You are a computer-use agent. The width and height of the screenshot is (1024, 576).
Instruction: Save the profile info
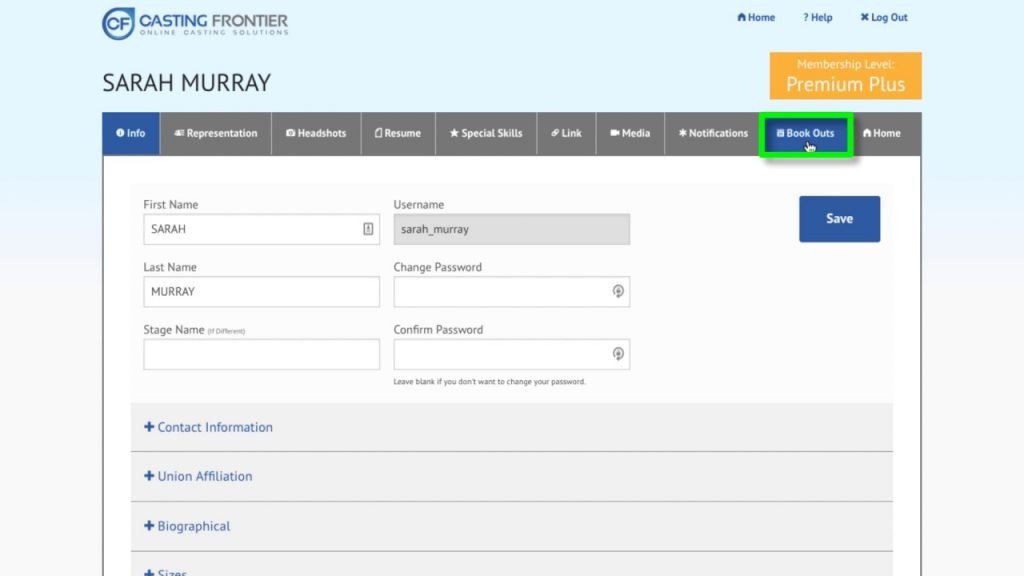click(x=839, y=219)
